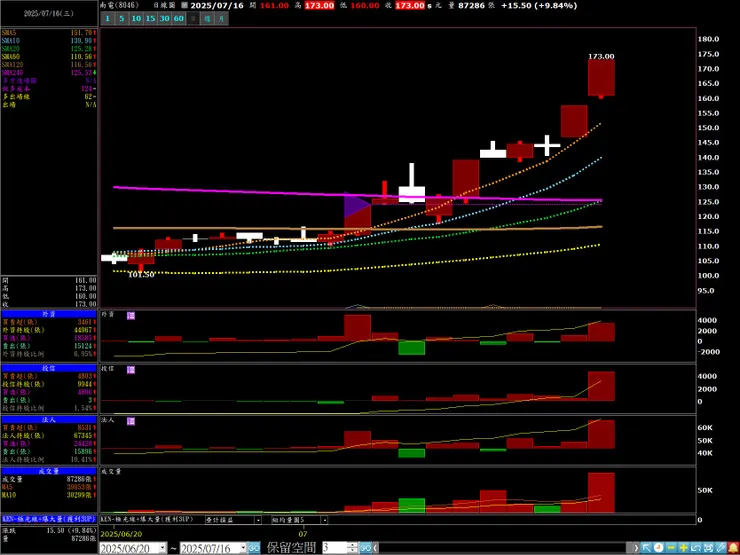Switch chart to weekly (週) timeframe
740x555 pixels.
207,18
